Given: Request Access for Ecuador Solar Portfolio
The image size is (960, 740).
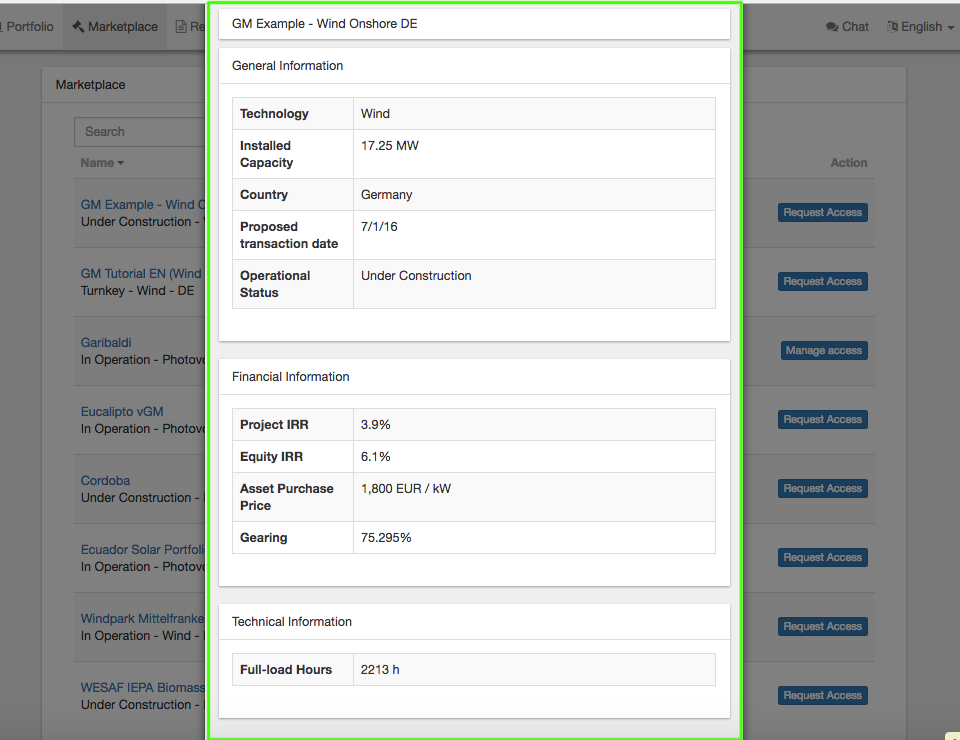Looking at the screenshot, I should (822, 557).
